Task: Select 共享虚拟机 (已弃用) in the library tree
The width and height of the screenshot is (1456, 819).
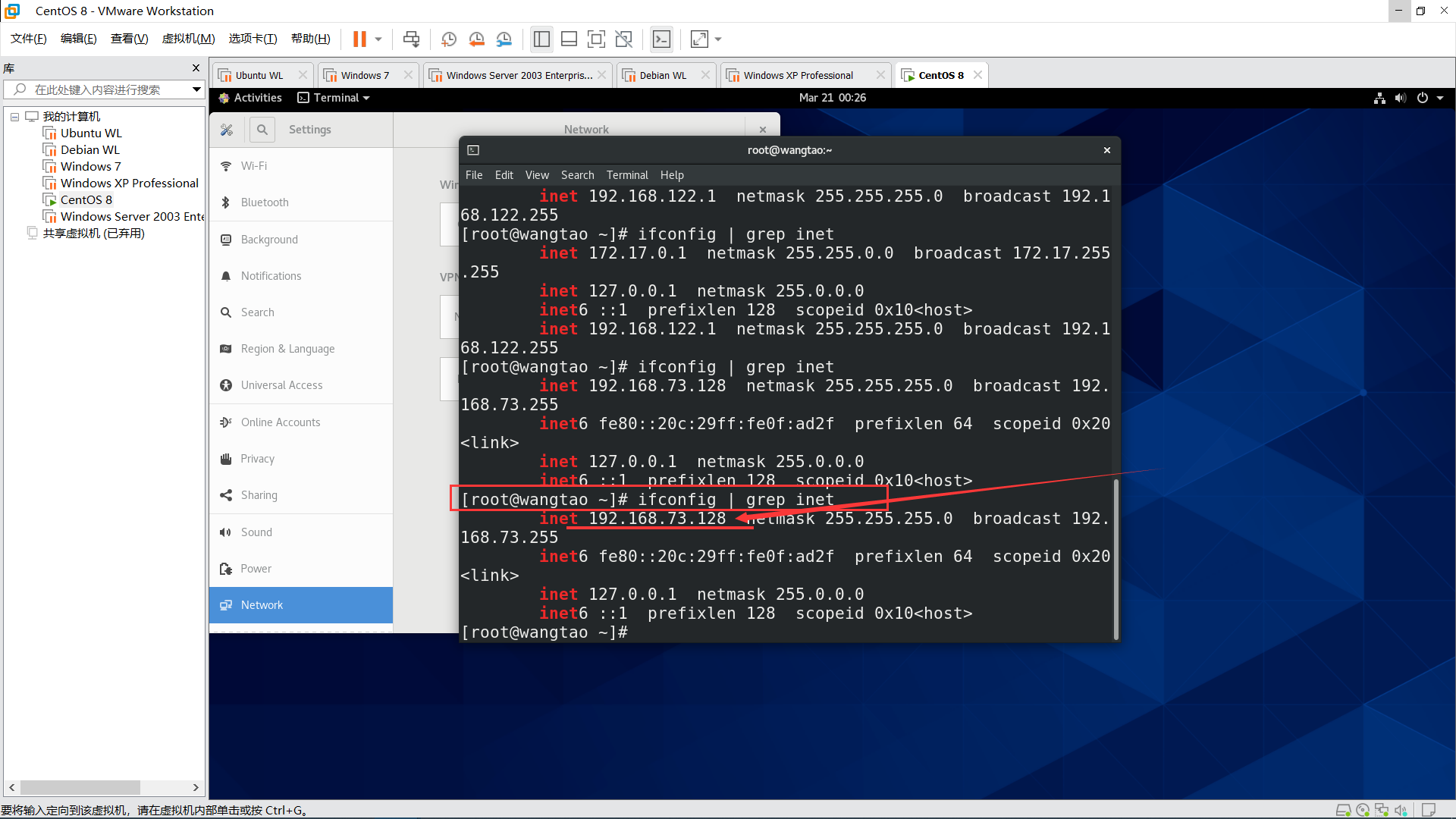Action: point(93,234)
